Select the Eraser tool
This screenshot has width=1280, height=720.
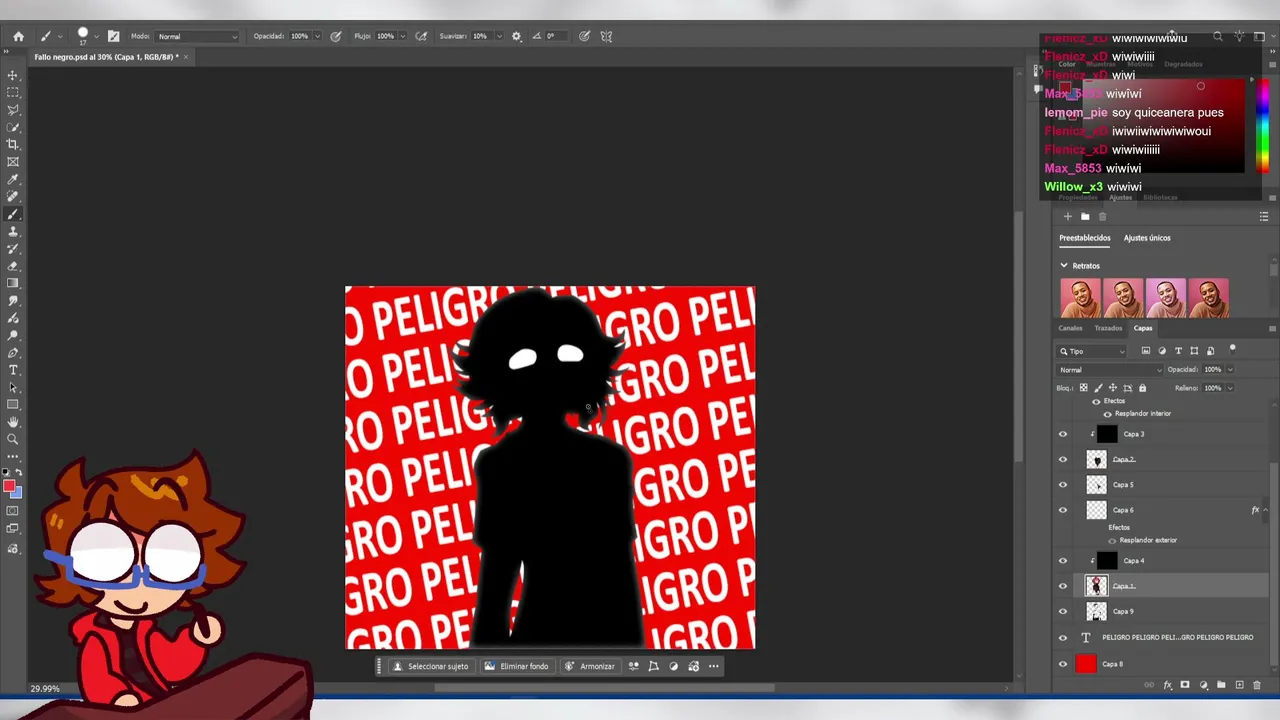point(13,266)
